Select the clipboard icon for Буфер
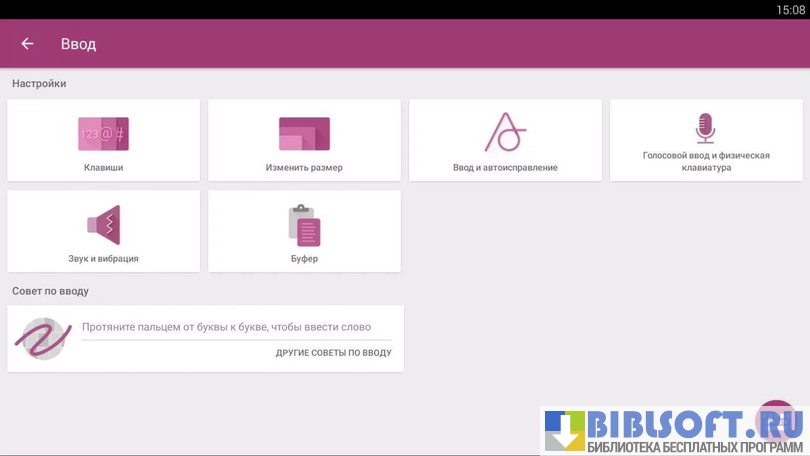 point(304,225)
